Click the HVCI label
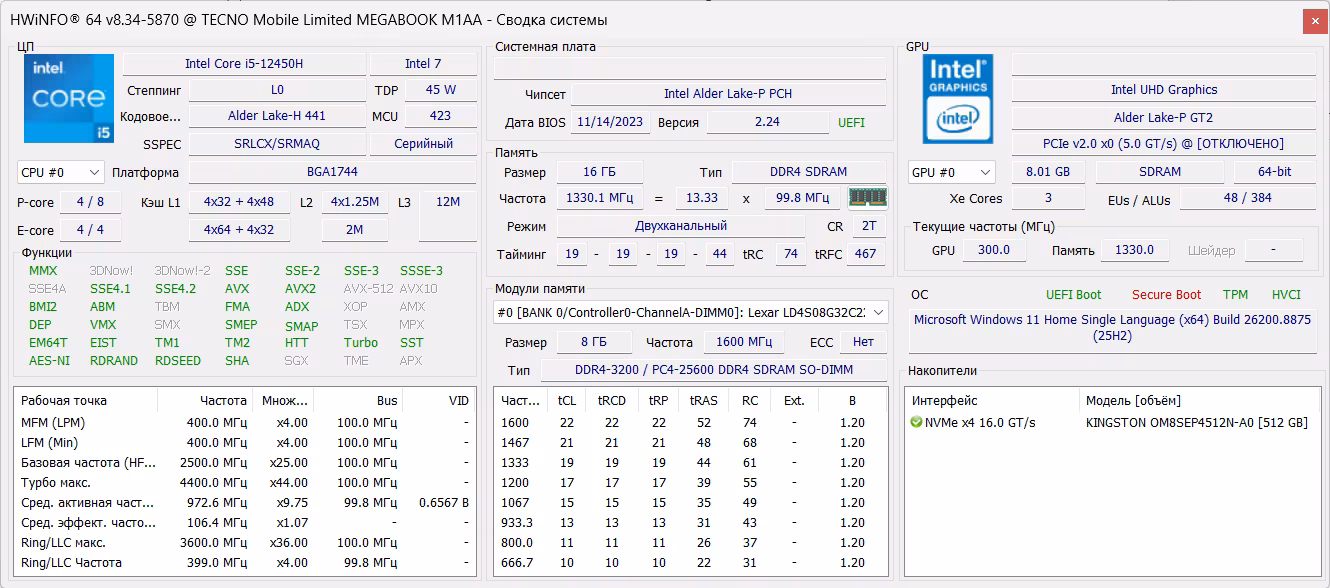This screenshot has width=1330, height=588. click(x=1286, y=295)
